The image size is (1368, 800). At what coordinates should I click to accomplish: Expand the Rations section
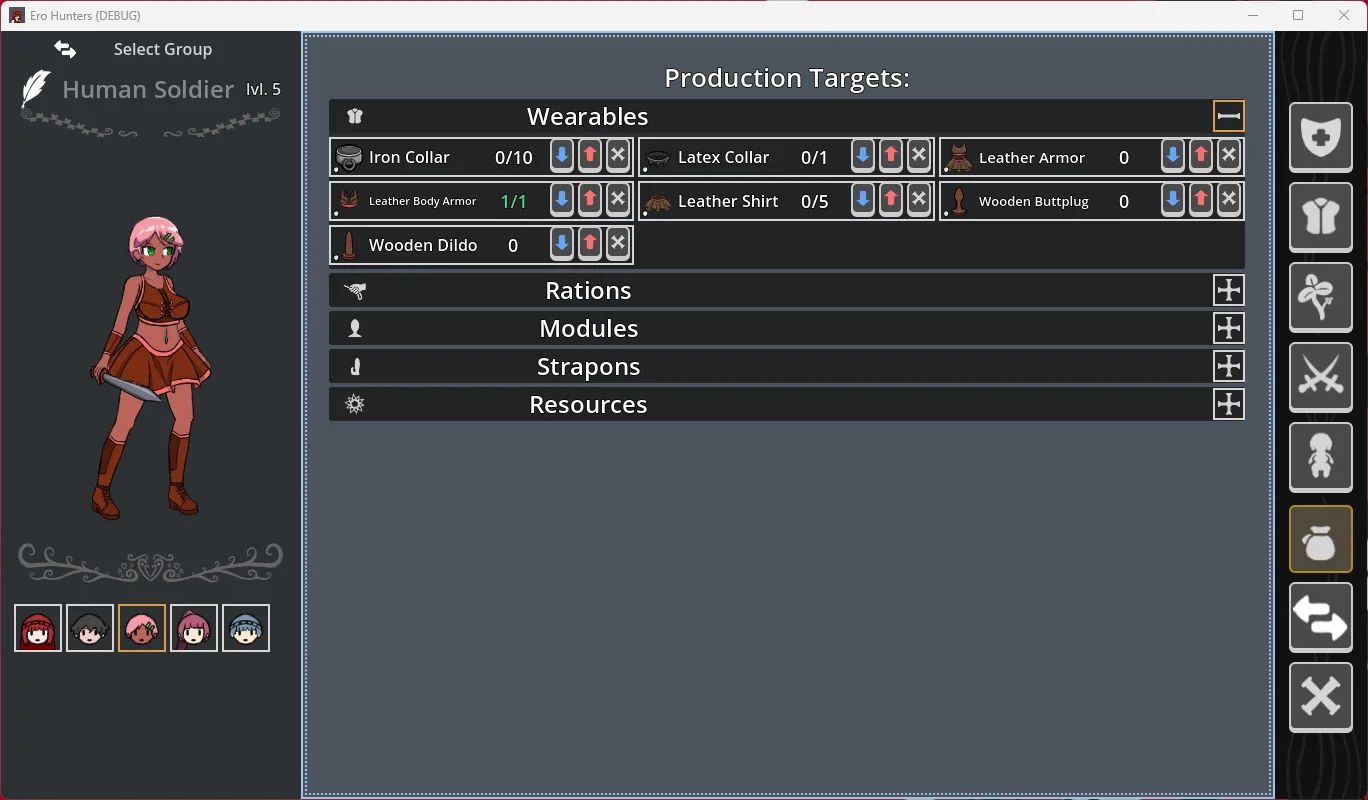[x=1228, y=290]
